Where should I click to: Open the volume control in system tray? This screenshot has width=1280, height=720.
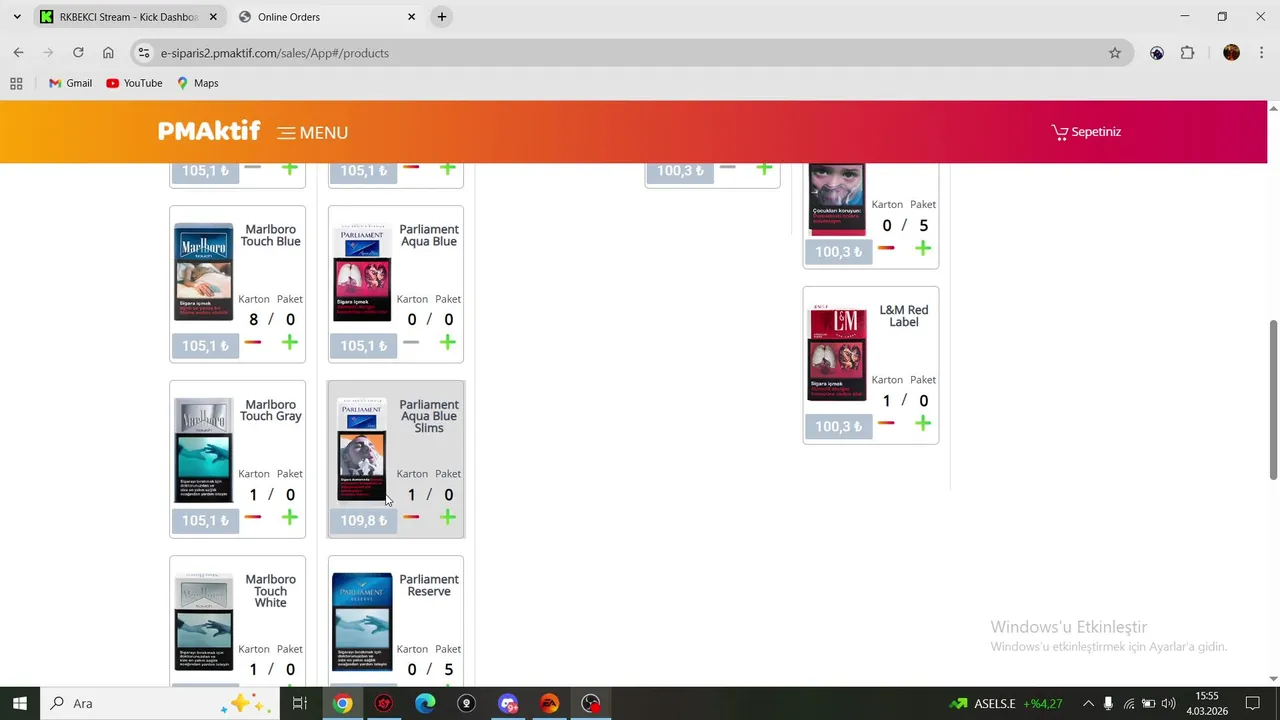point(1168,703)
